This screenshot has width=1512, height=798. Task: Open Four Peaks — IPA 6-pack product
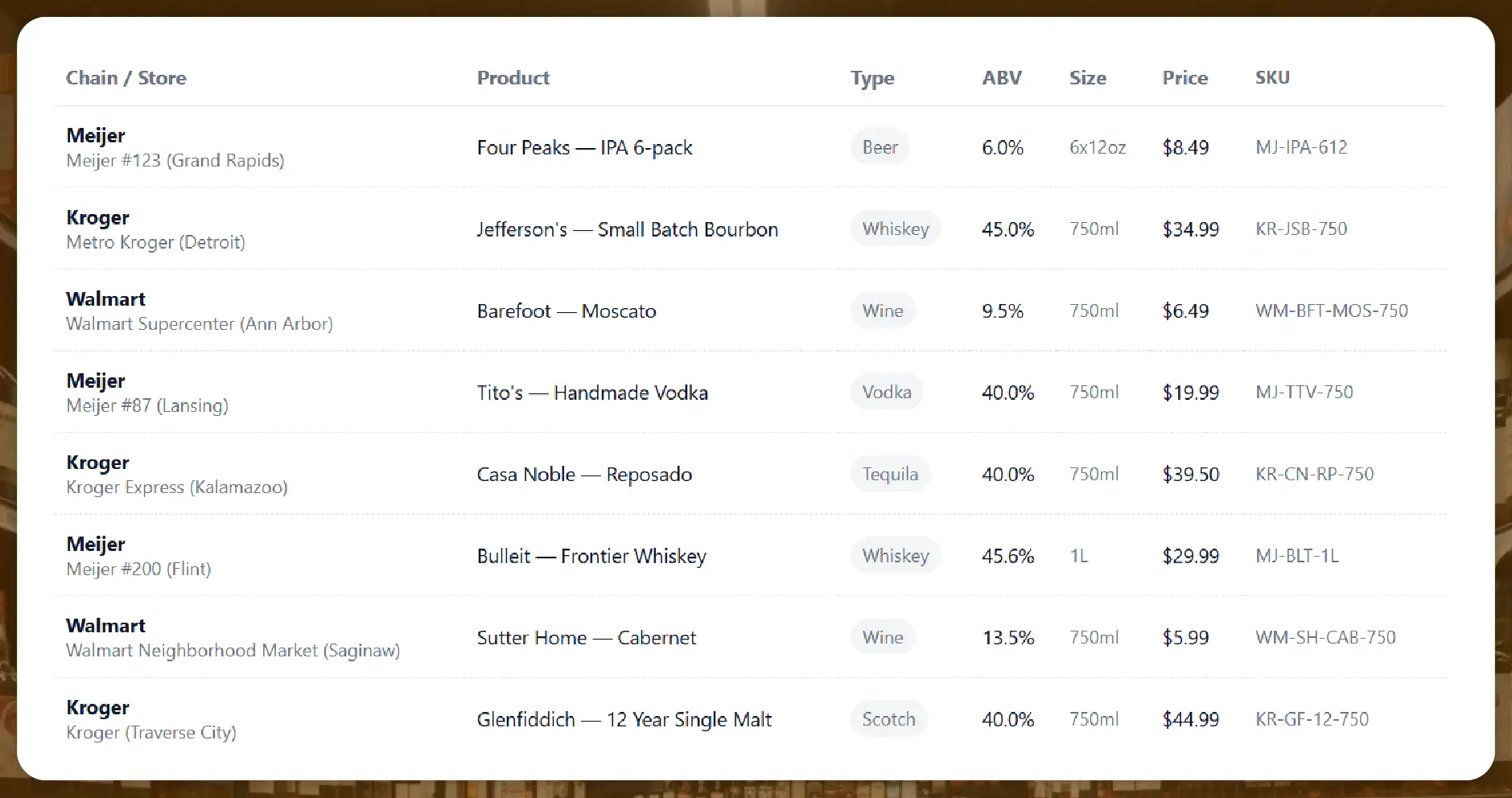tap(584, 148)
